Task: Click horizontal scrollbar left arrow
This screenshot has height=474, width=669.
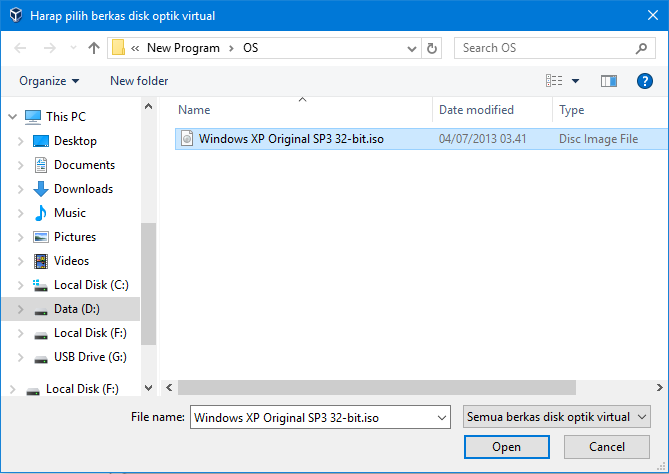Action: [x=169, y=388]
